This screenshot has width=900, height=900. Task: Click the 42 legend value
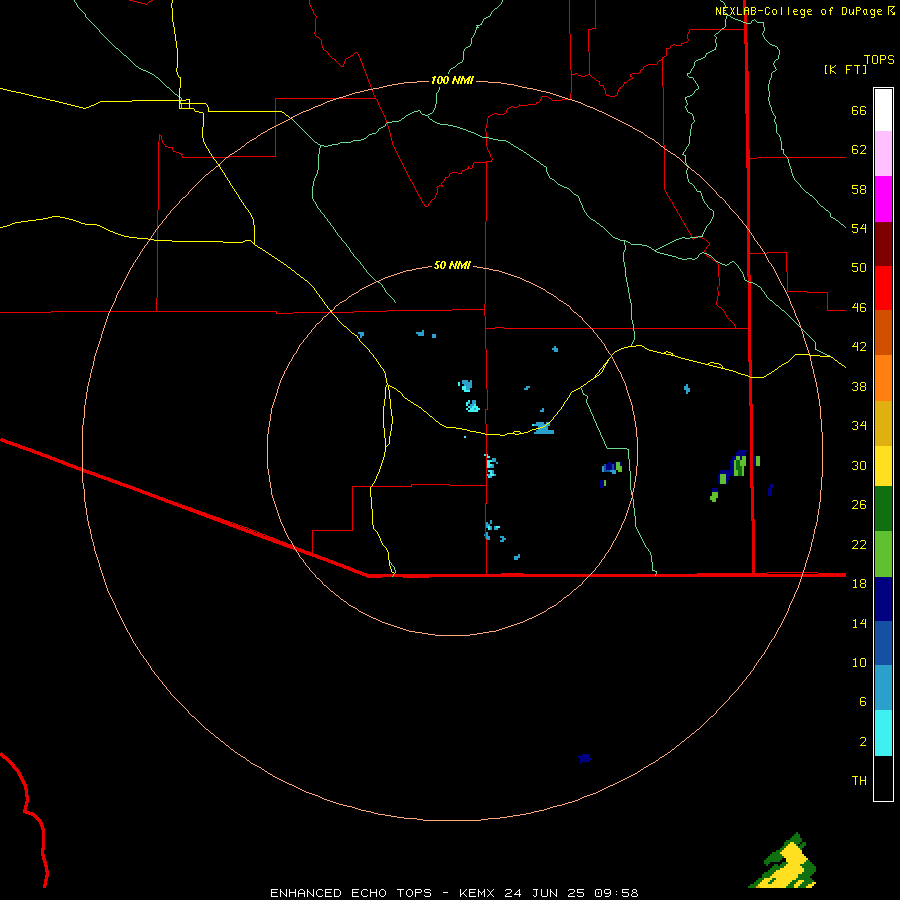click(859, 347)
